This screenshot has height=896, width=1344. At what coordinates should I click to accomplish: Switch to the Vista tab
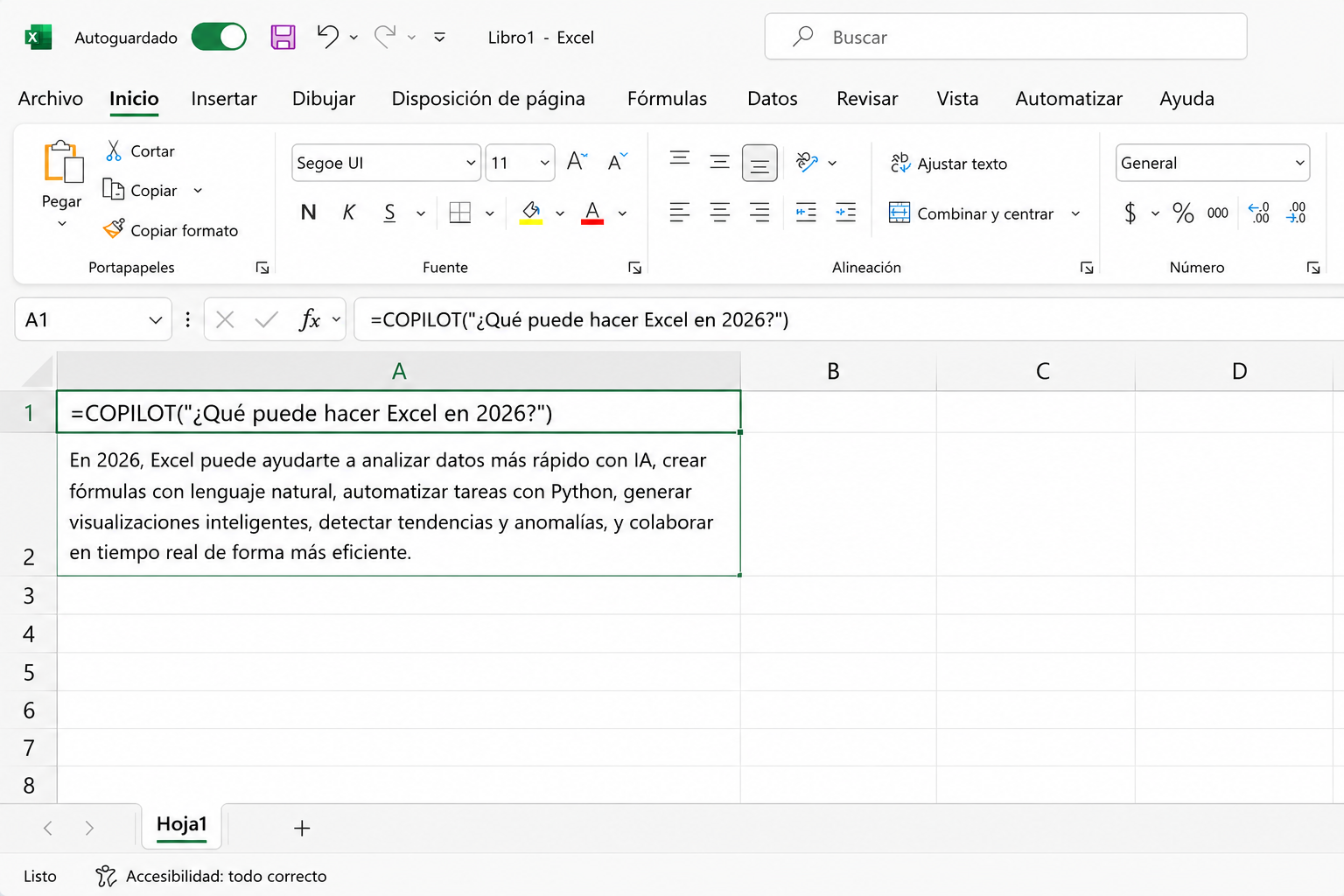pos(957,99)
